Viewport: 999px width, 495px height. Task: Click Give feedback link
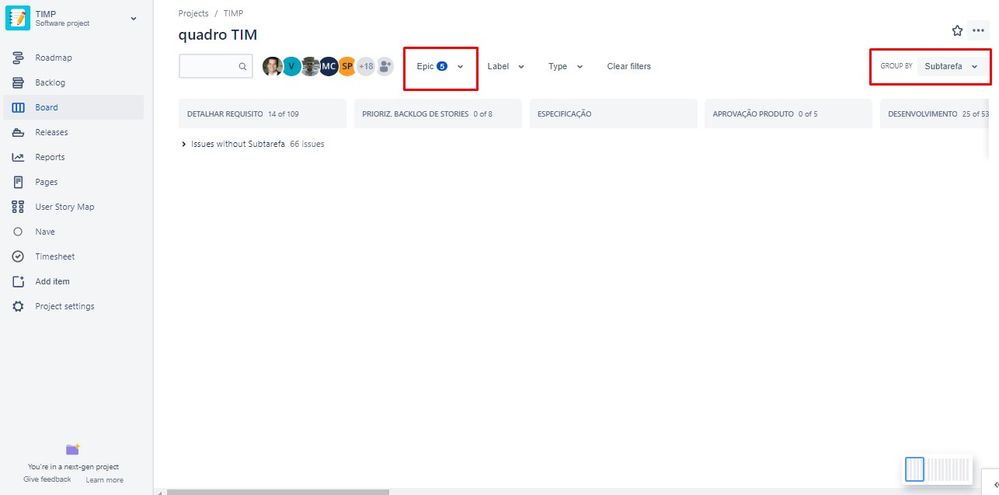[x=47, y=480]
